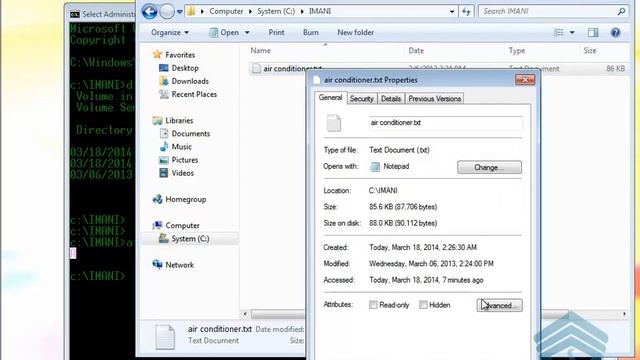Click the folder icon in address bar
This screenshot has height=360, width=640.
191,11
